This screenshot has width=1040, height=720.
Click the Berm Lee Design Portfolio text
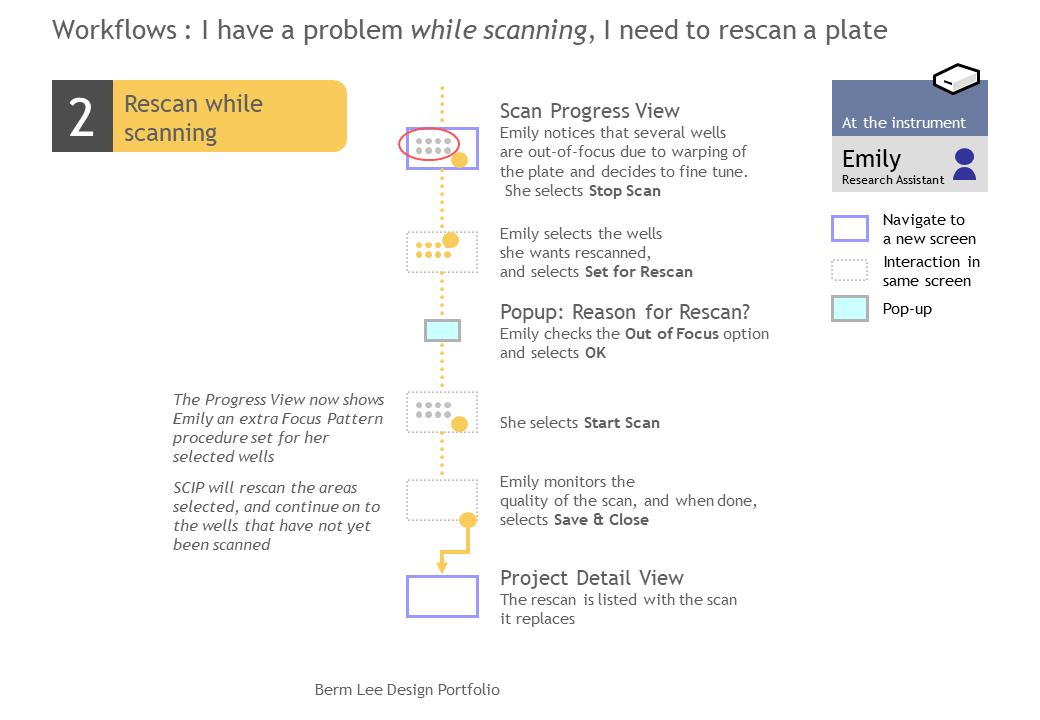coord(407,690)
